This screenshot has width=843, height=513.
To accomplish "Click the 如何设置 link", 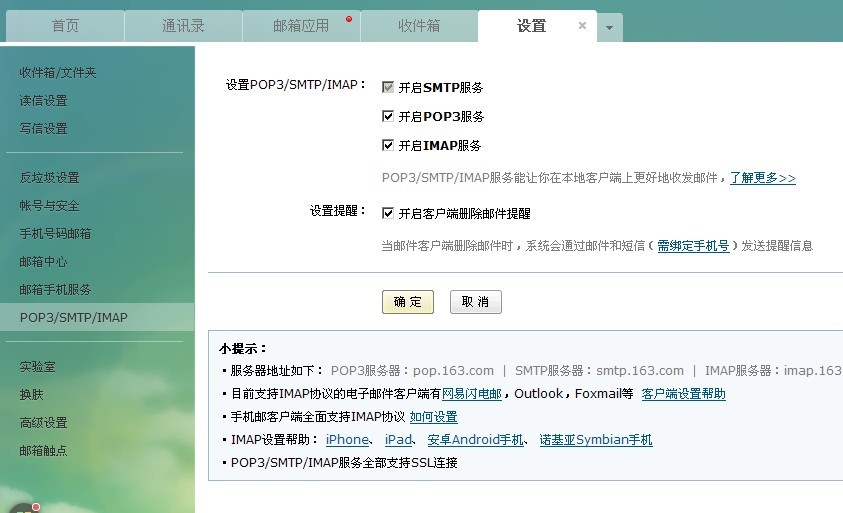I will pos(433,417).
